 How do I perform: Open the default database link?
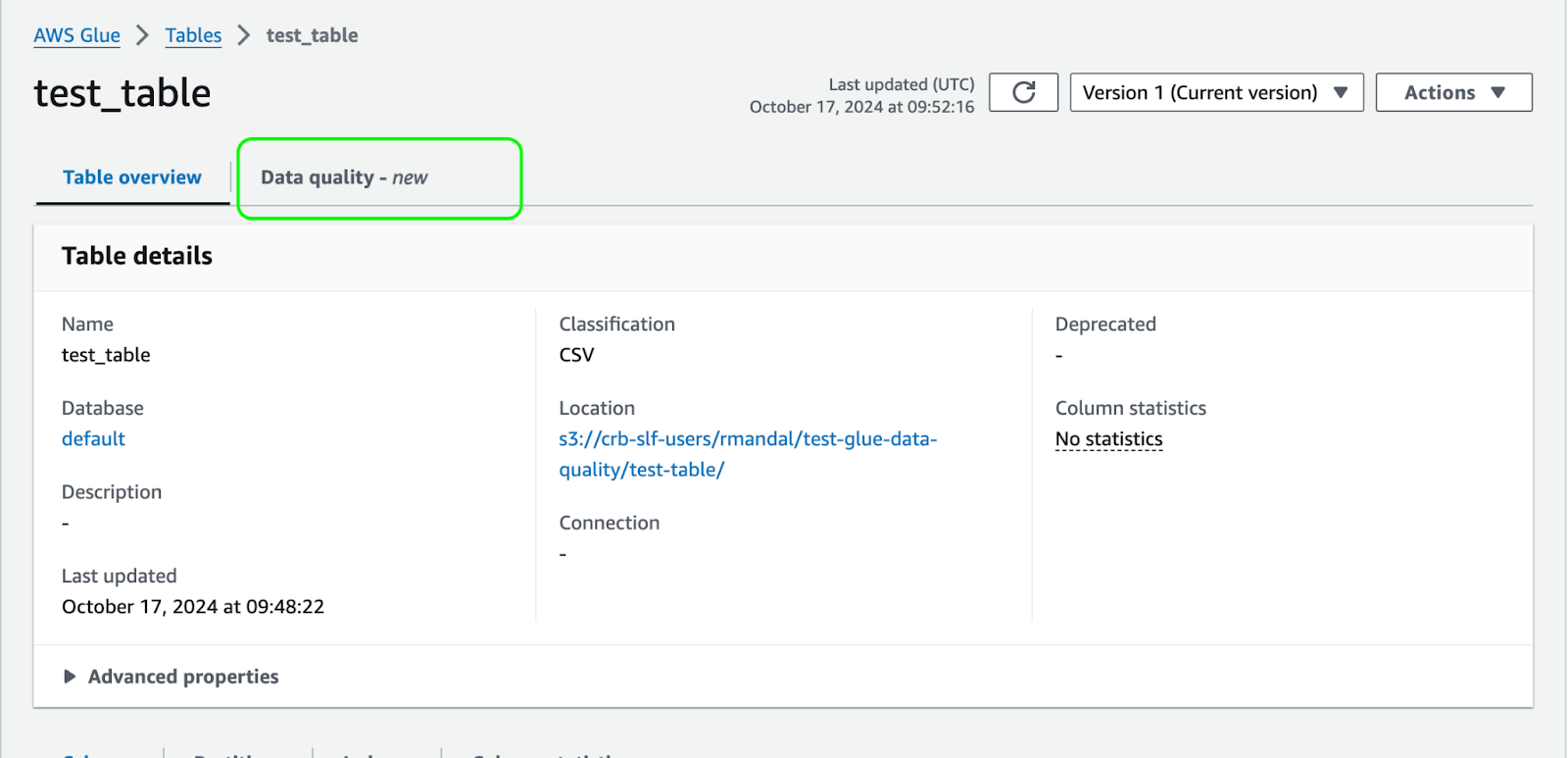pos(93,438)
